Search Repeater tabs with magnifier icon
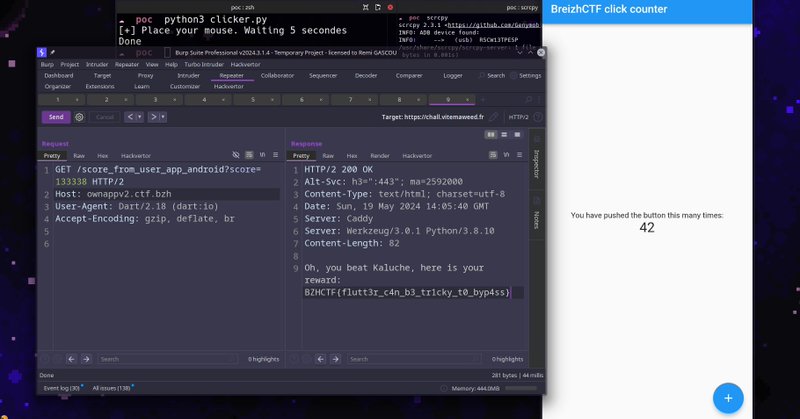Viewport: 800px width, 419px height. coord(529,100)
